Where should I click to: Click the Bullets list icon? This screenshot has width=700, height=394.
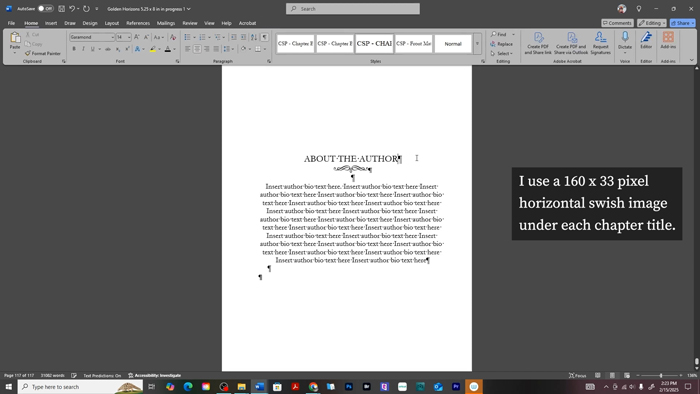[188, 37]
